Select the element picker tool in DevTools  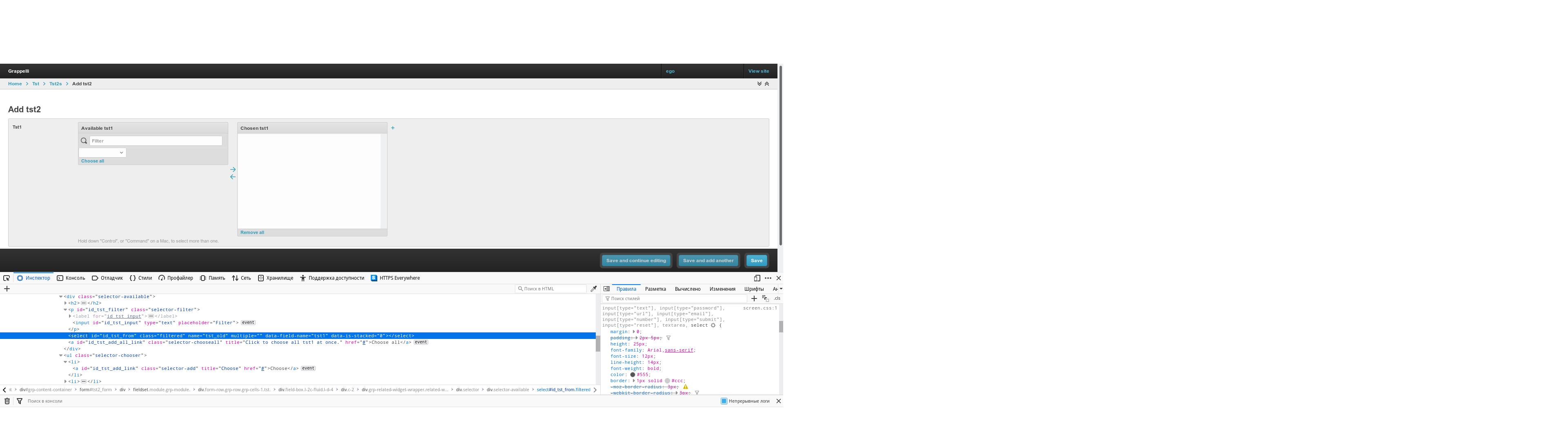tap(7, 278)
